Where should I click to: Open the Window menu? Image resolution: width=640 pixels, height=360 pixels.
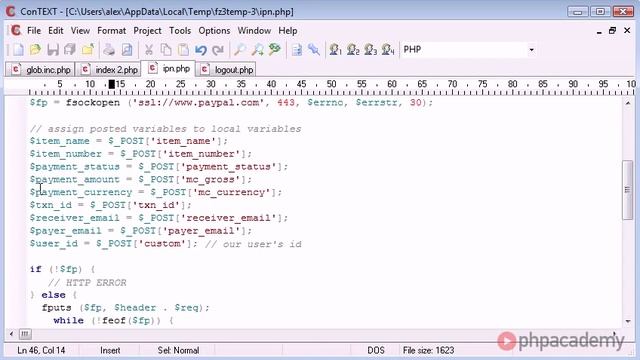(254, 31)
